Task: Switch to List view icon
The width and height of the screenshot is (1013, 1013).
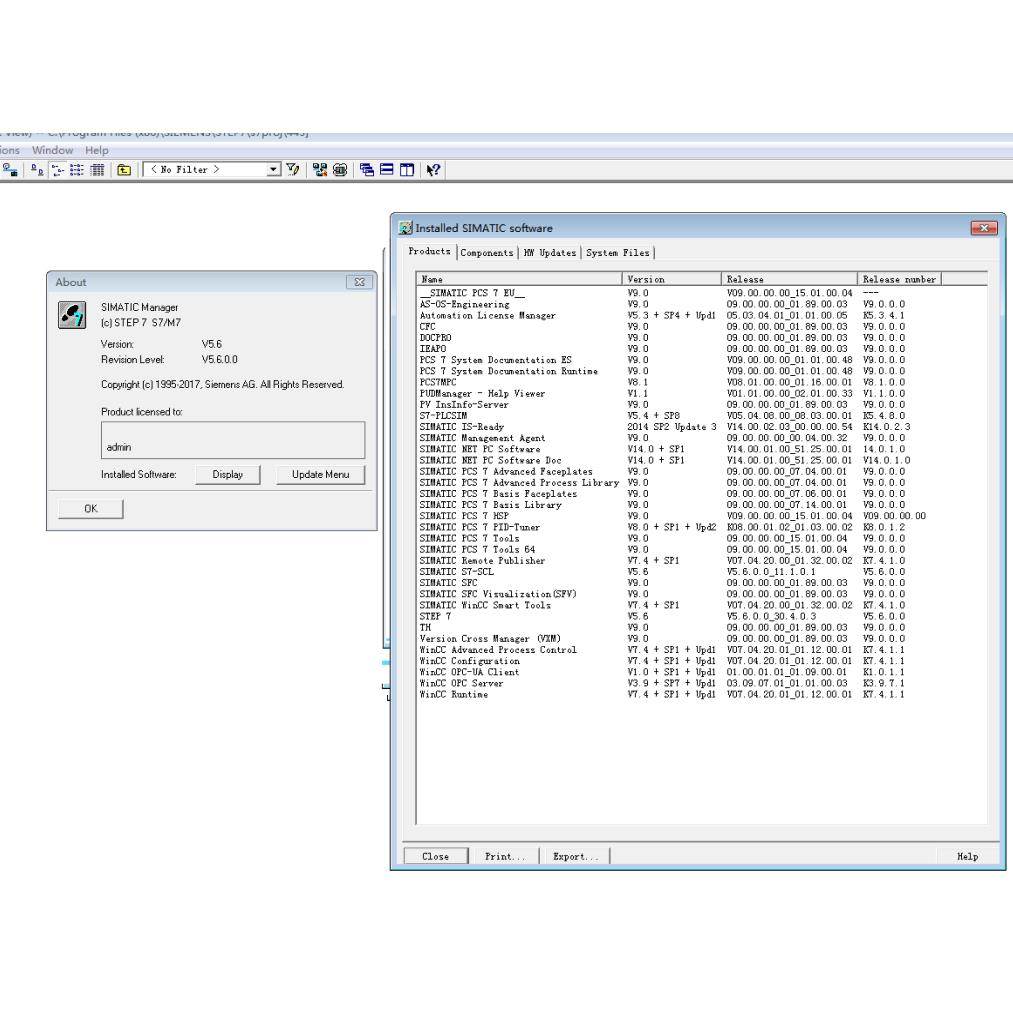Action: click(x=77, y=170)
